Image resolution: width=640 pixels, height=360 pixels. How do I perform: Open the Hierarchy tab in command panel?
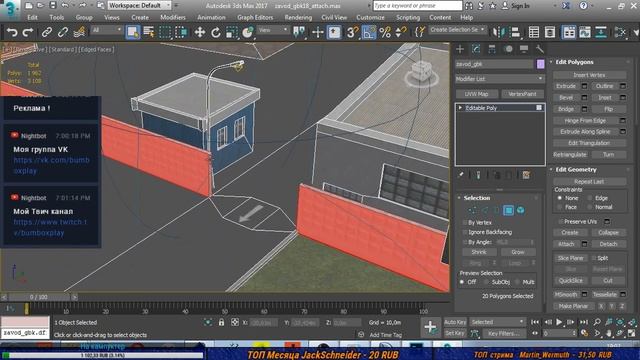[x=492, y=49]
